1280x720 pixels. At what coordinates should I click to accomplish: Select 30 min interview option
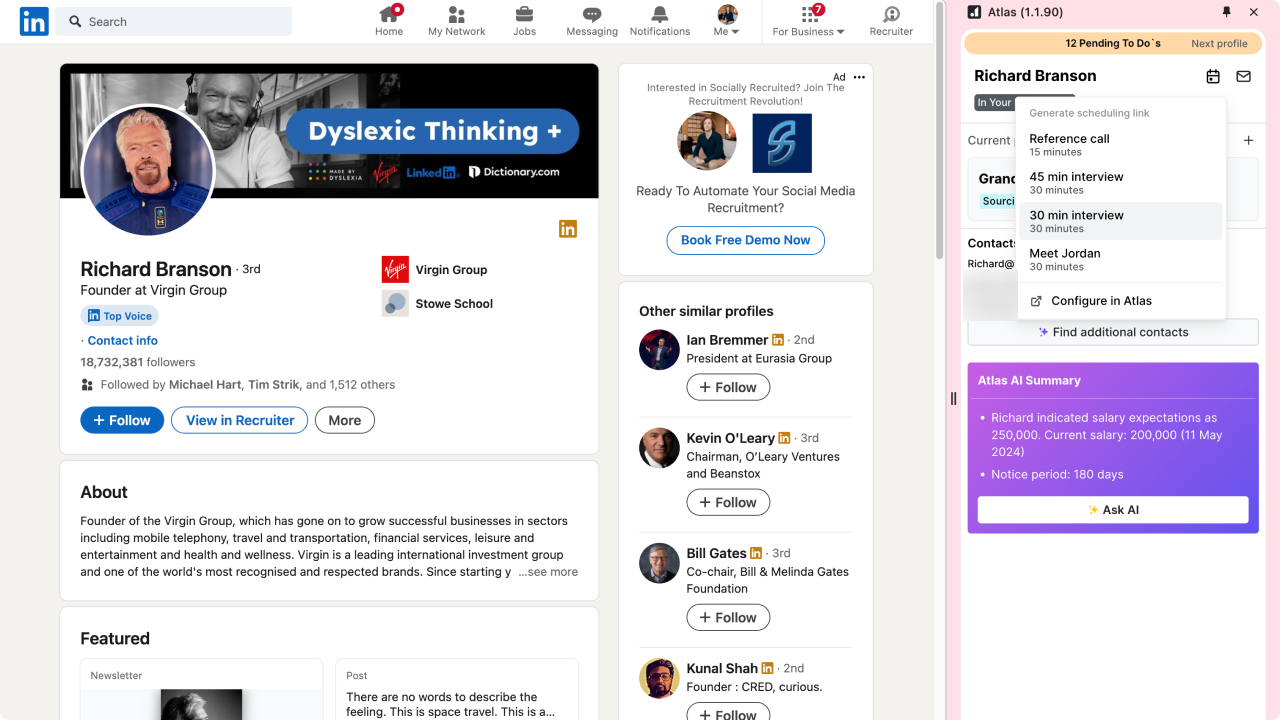click(x=1121, y=221)
